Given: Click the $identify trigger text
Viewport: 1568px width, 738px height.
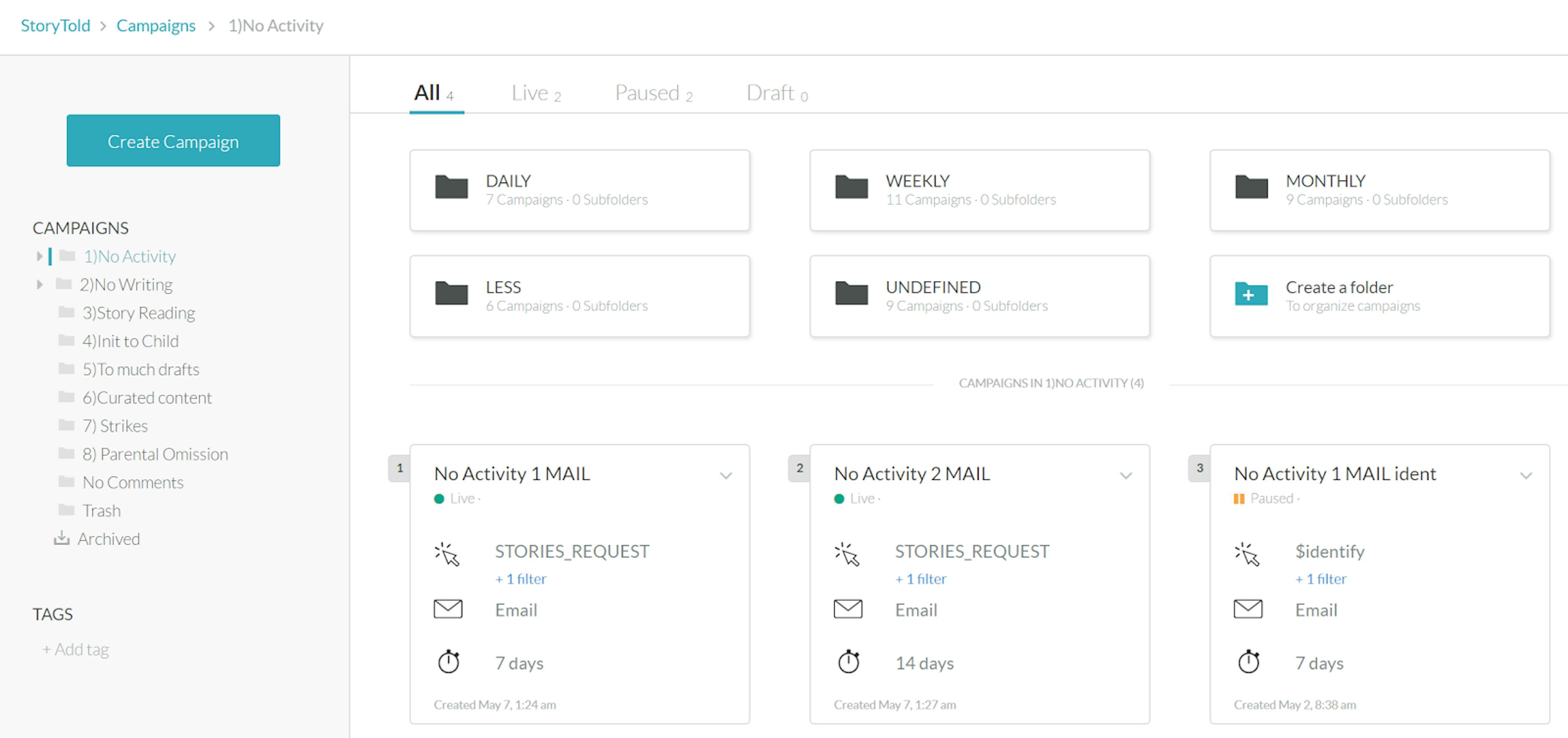Looking at the screenshot, I should point(1330,551).
